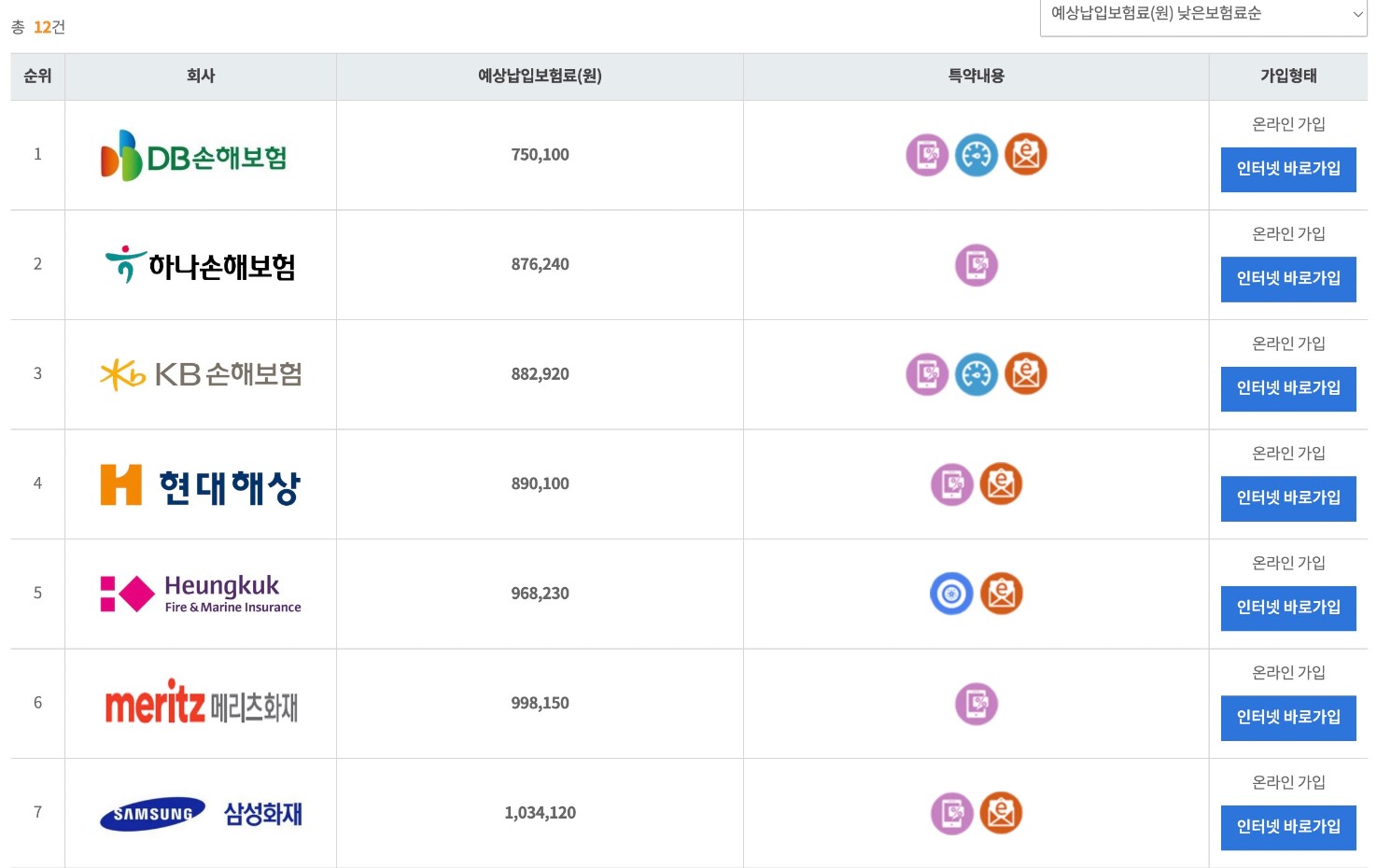Click purple mobile discount icon in KB손해보험 row
1377x868 pixels.
927,374
